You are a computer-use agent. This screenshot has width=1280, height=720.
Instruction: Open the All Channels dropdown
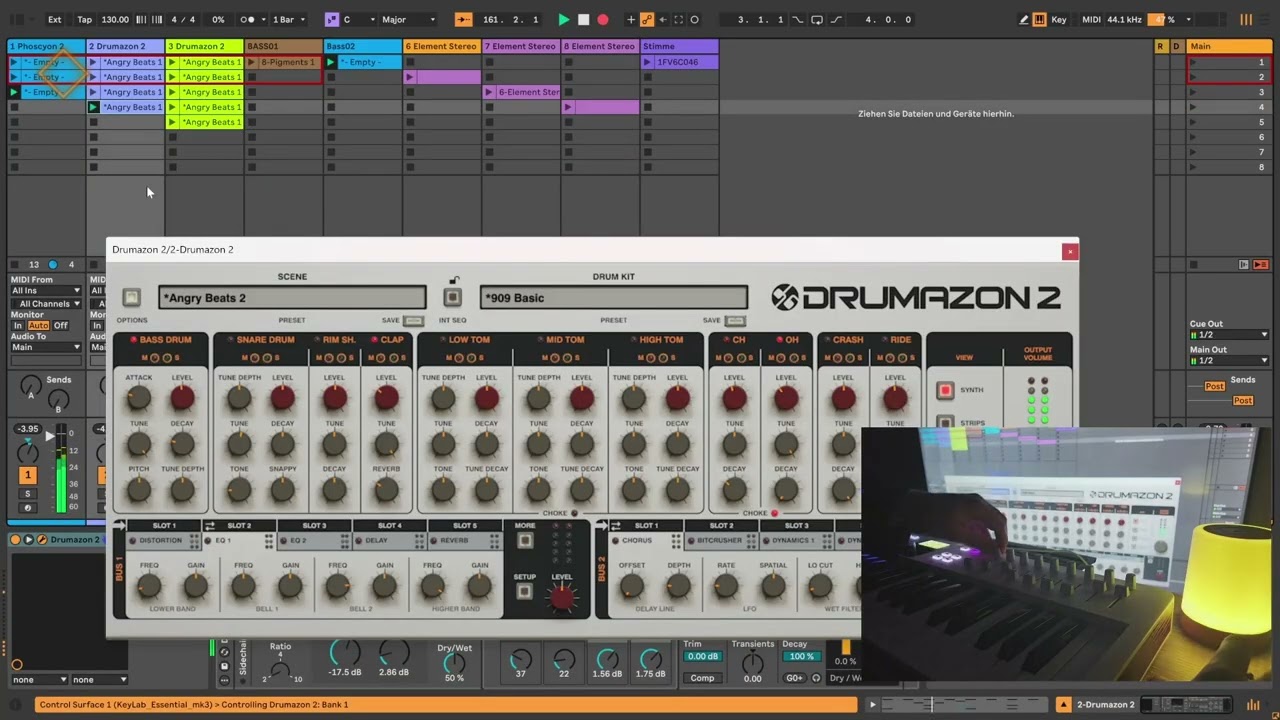(46, 303)
